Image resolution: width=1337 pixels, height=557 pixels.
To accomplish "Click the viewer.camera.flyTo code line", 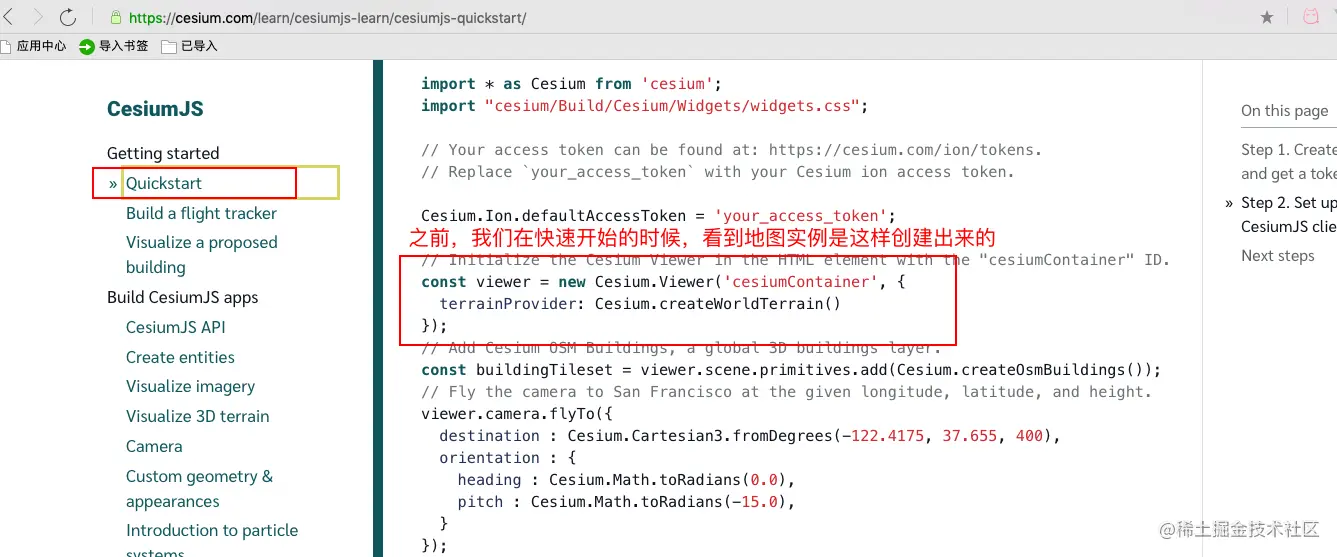I will click(x=517, y=414).
